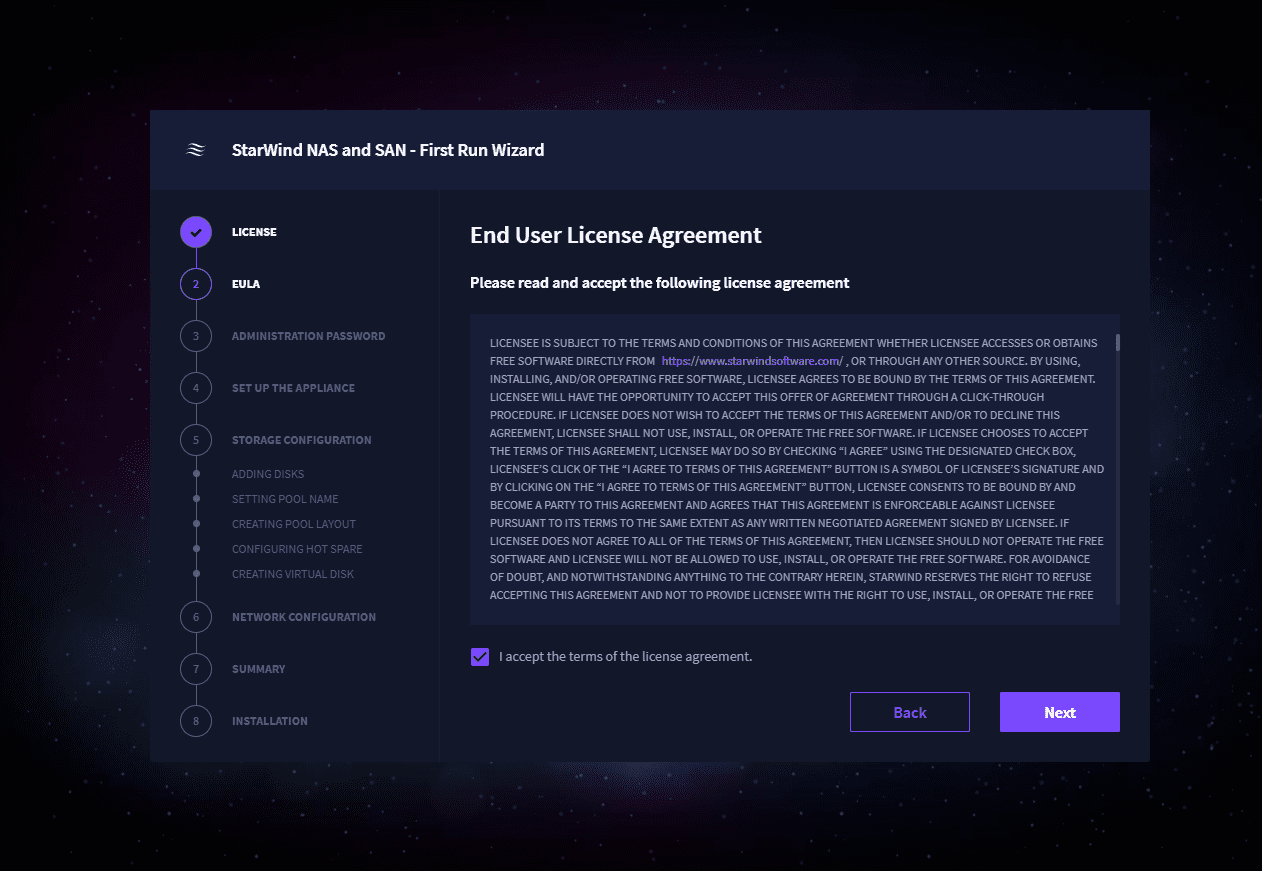
Task: Click the 'I accept the terms' label text
Action: tap(625, 657)
